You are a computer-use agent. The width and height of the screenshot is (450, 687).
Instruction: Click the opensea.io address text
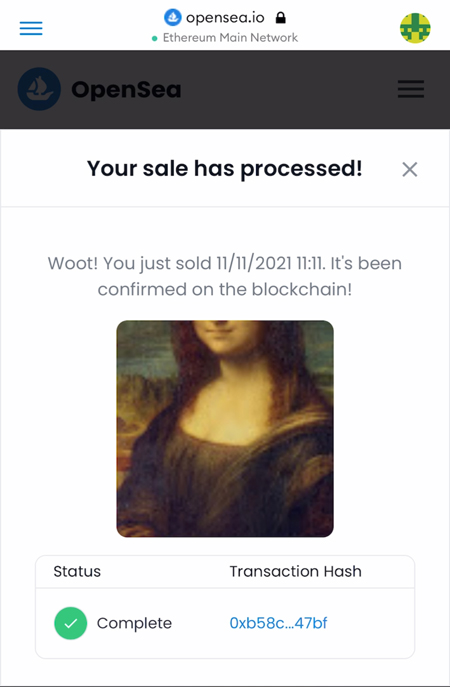tap(225, 18)
